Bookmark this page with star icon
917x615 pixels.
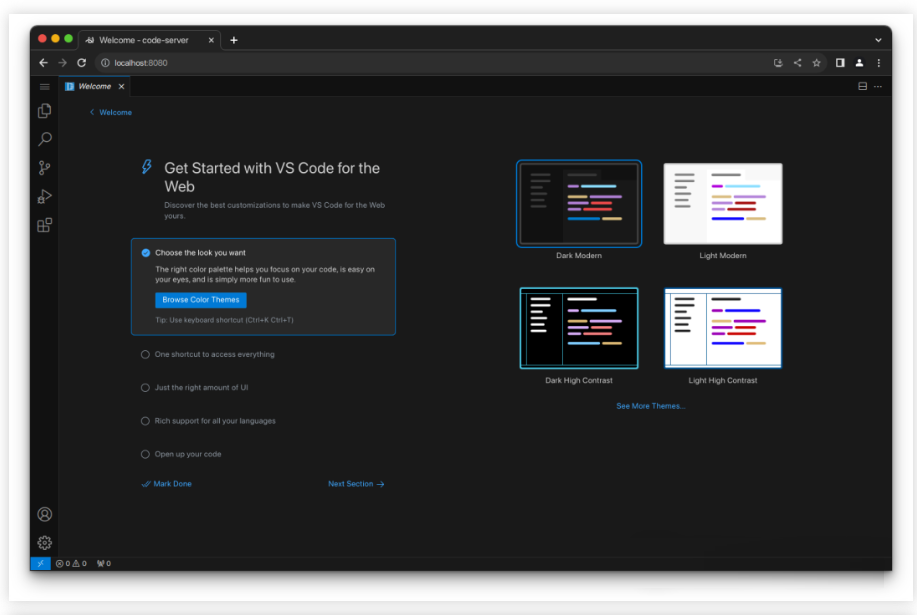click(x=816, y=63)
